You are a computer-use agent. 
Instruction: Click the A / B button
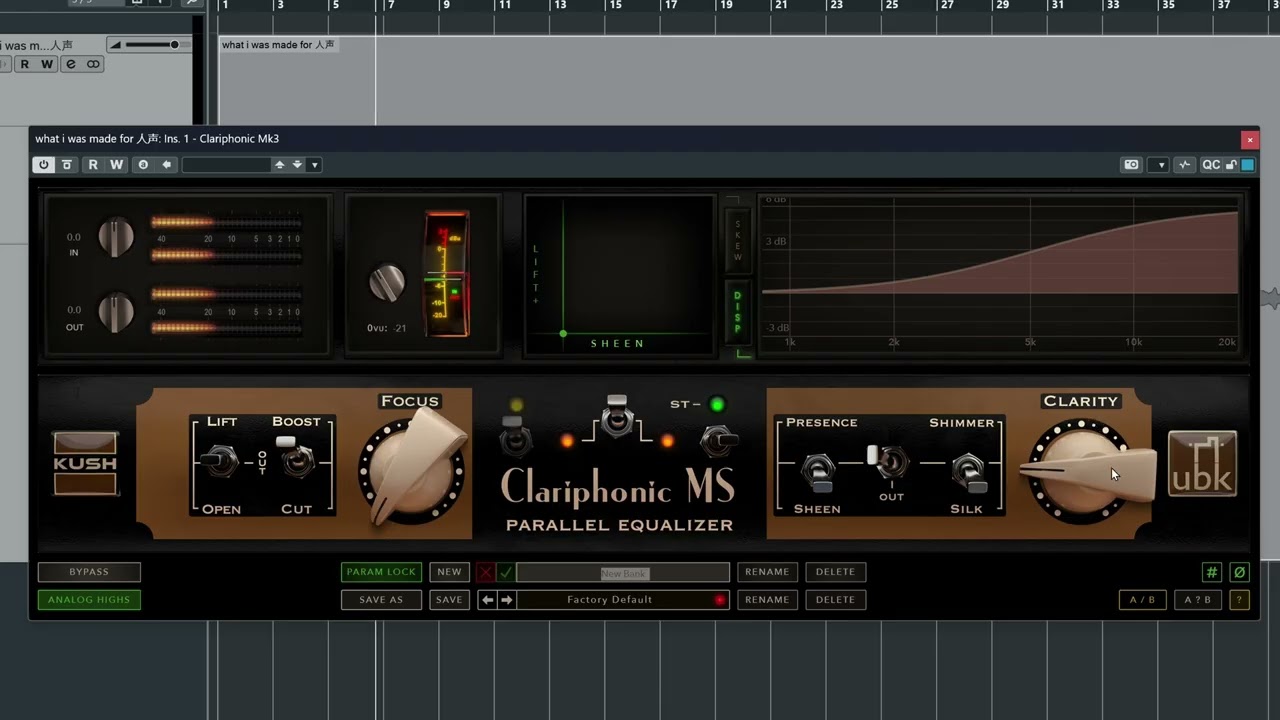(x=1142, y=600)
